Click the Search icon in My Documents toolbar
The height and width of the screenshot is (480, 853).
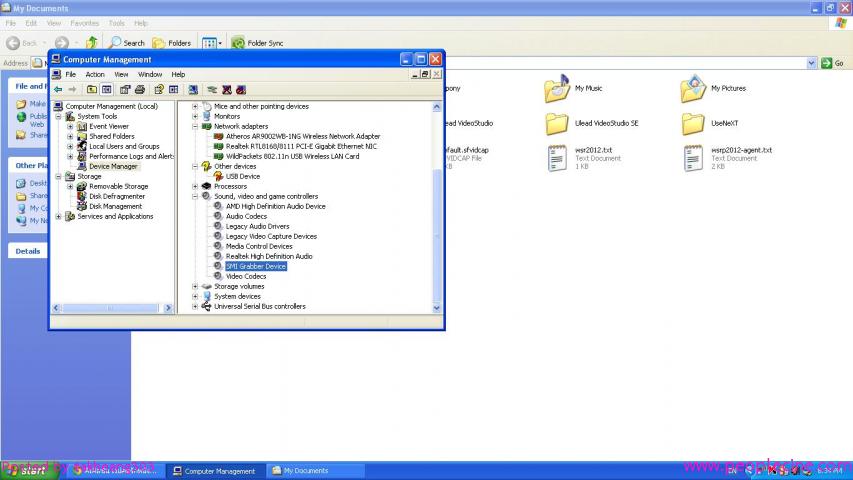tap(115, 42)
